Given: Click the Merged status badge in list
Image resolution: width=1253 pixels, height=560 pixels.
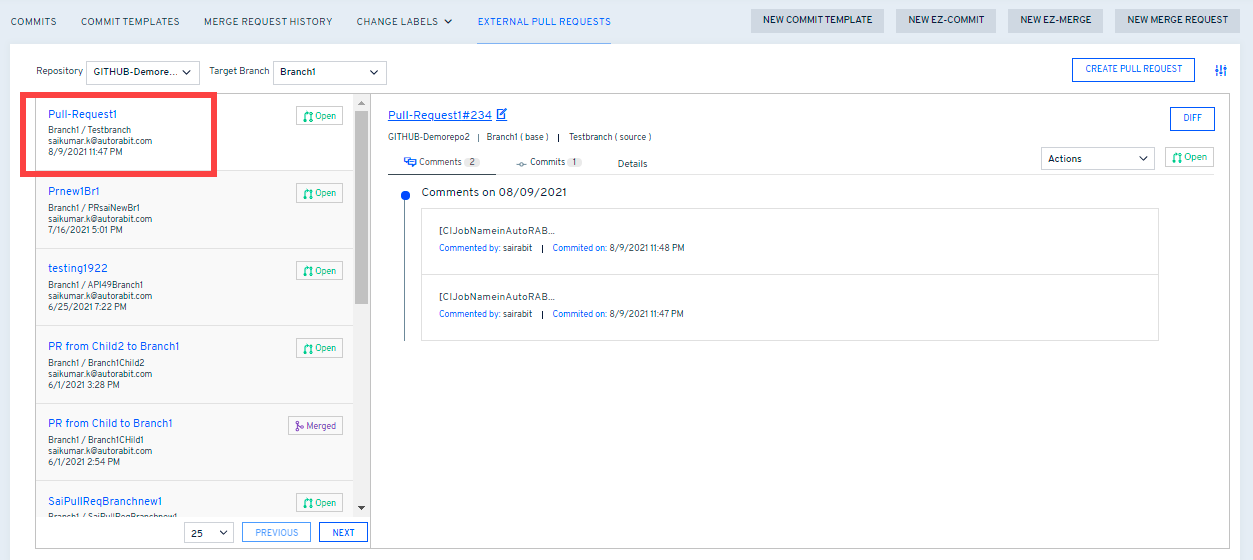Looking at the screenshot, I should (315, 426).
